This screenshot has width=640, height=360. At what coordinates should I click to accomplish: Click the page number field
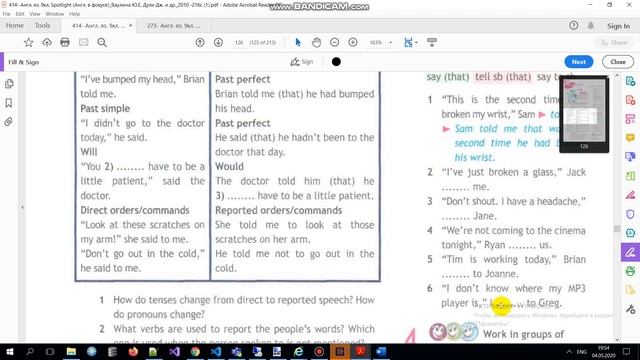click(239, 42)
